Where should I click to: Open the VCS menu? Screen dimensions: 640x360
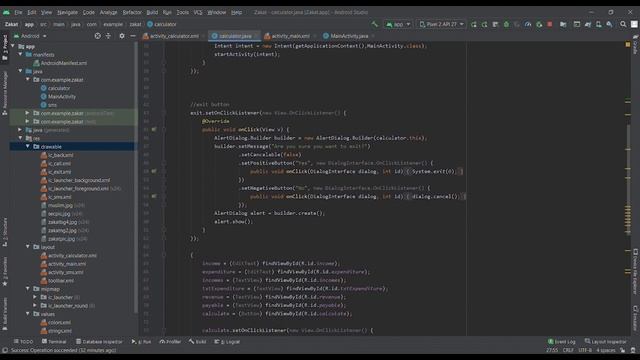pos(198,12)
